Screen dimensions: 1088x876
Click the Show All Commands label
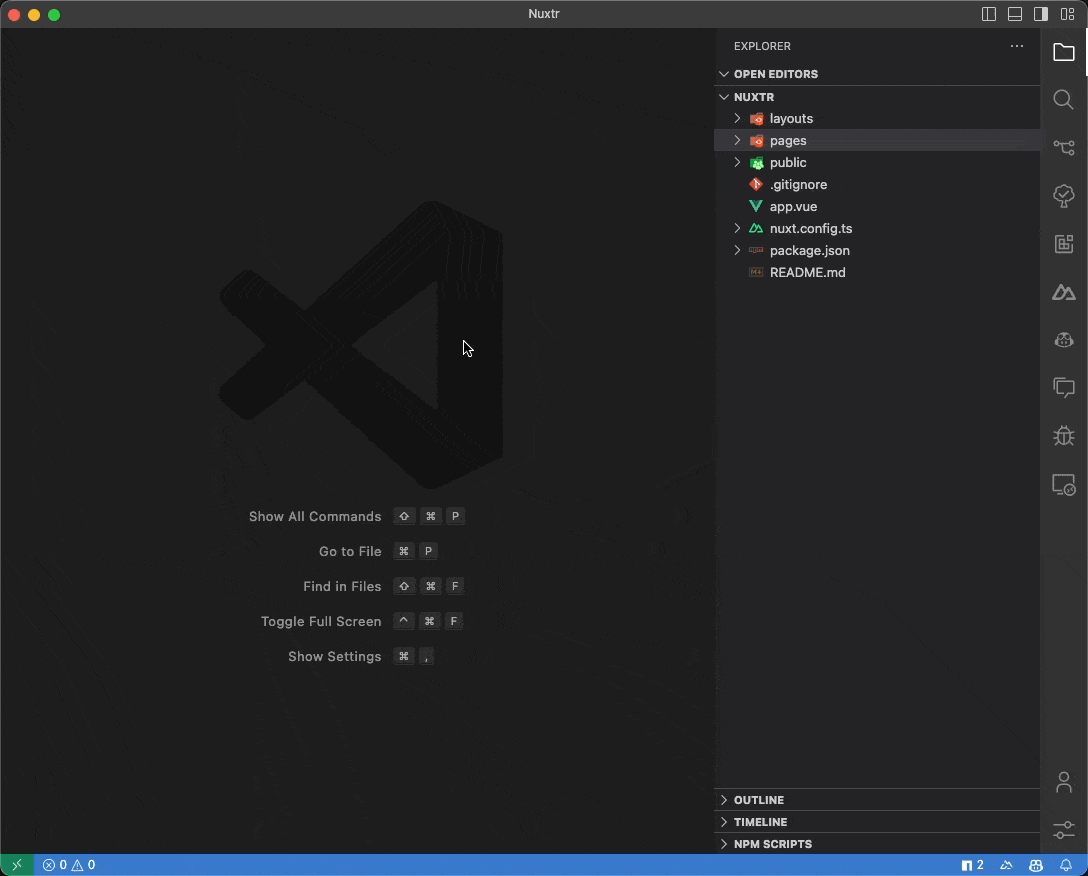(x=315, y=516)
